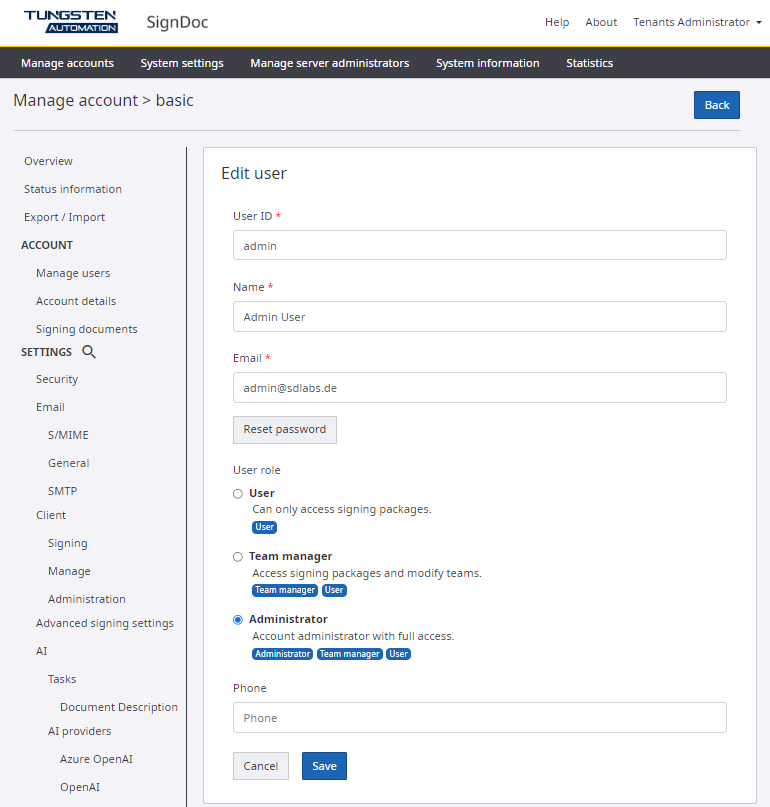The width and height of the screenshot is (770, 807).
Task: Go to Manage server administrators
Action: 329,63
